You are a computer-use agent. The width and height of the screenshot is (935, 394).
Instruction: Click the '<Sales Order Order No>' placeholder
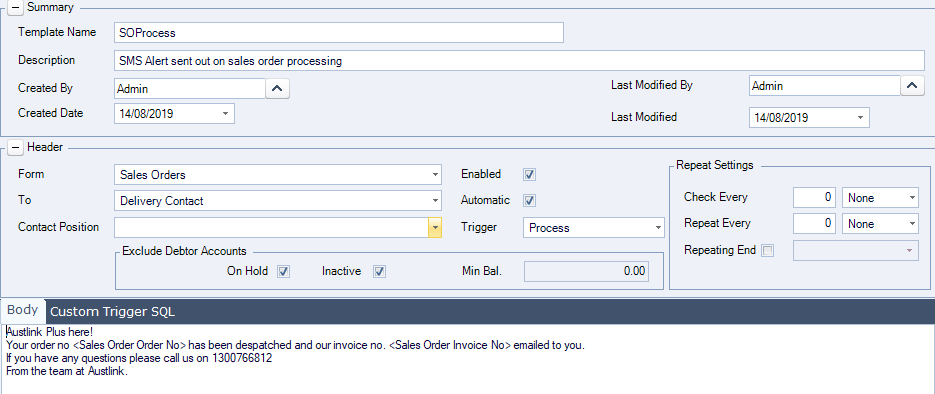point(130,345)
